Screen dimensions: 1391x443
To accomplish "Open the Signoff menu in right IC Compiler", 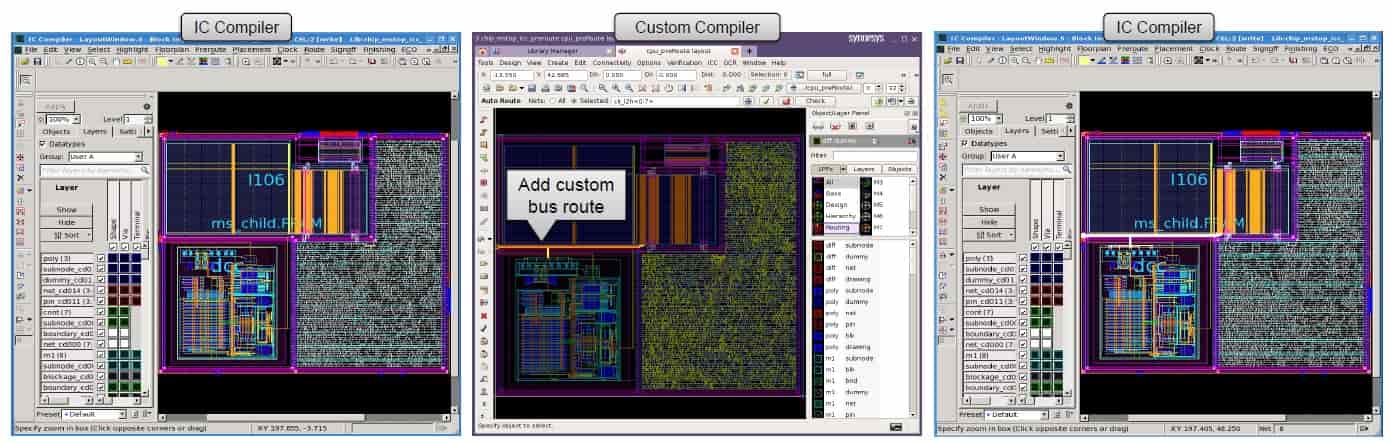I will pos(1265,49).
